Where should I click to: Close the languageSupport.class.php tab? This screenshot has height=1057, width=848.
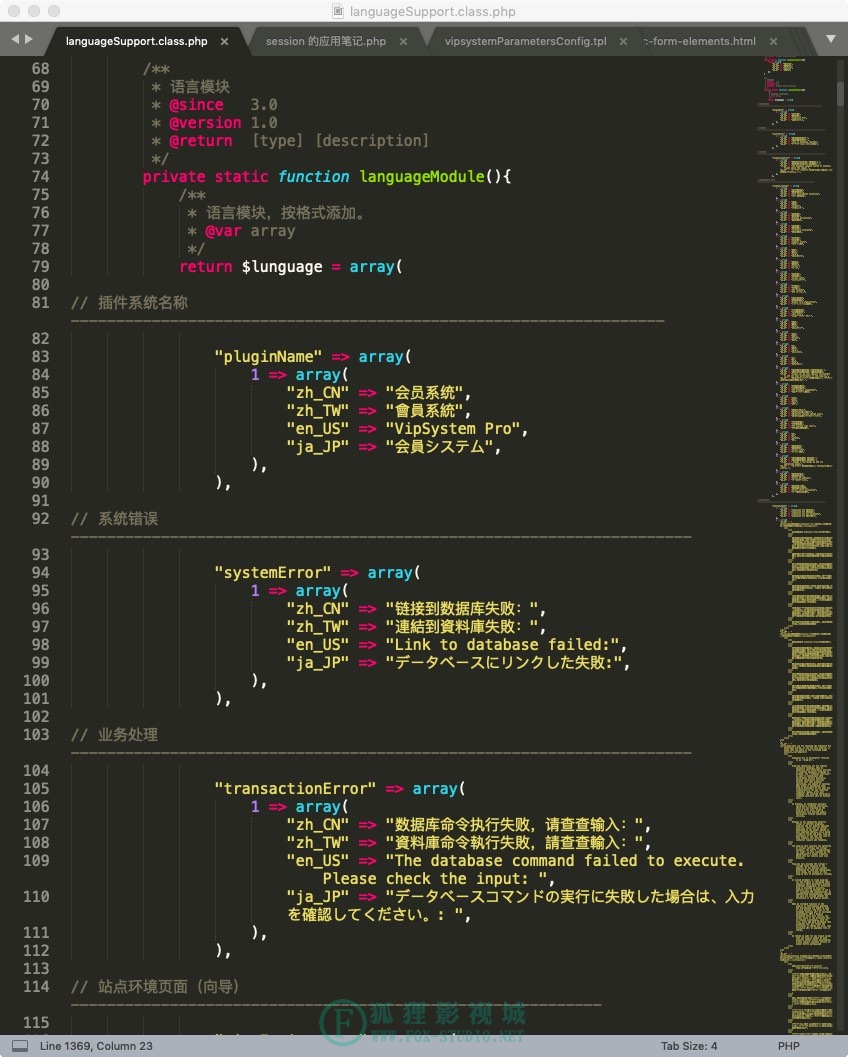pos(224,42)
